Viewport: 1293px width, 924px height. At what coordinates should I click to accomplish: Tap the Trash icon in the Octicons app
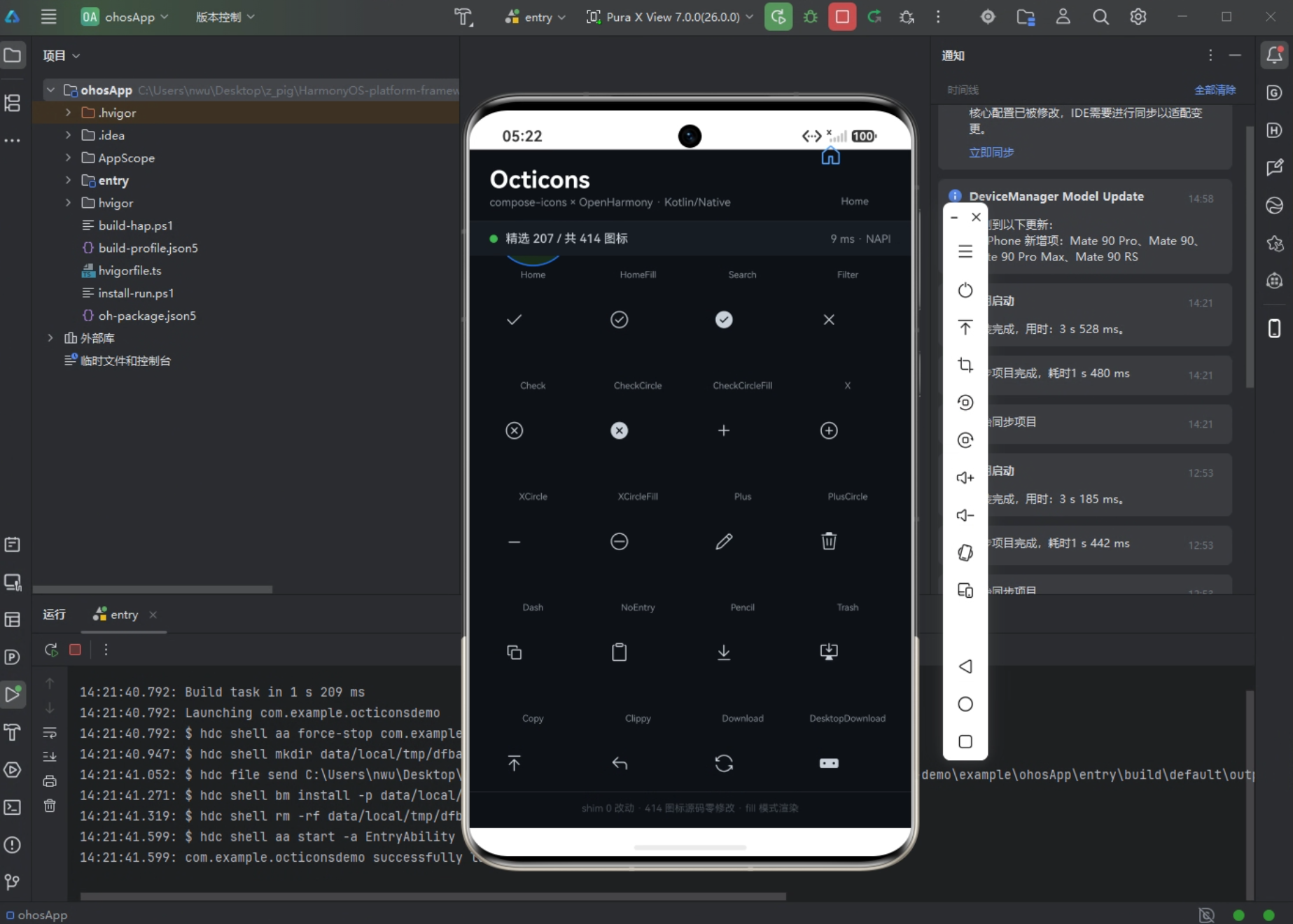tap(829, 541)
